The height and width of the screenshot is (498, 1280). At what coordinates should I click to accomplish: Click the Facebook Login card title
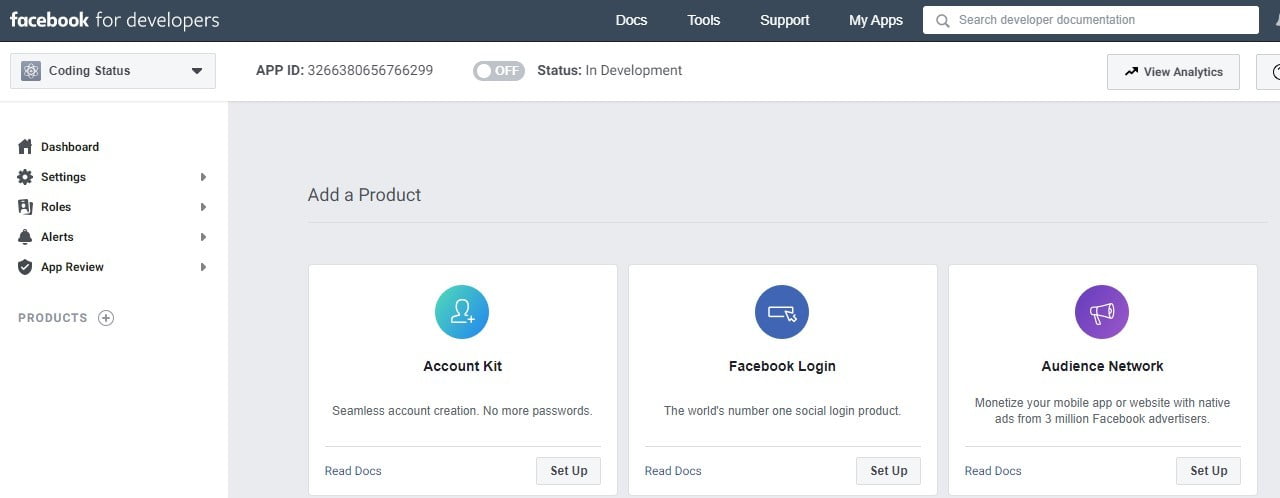[782, 366]
